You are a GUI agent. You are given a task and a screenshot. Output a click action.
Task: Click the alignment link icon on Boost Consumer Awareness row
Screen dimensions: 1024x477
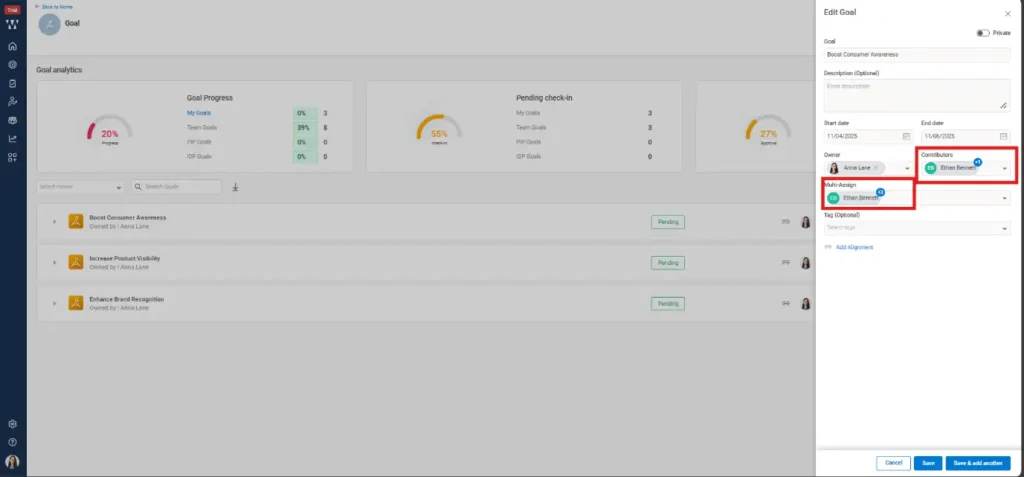click(x=786, y=222)
